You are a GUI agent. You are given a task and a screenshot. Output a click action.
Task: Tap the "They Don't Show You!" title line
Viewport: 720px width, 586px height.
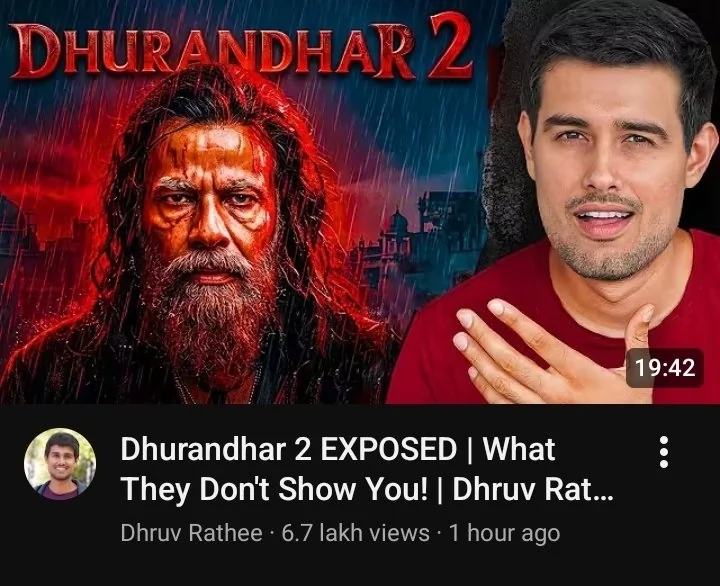tap(274, 489)
